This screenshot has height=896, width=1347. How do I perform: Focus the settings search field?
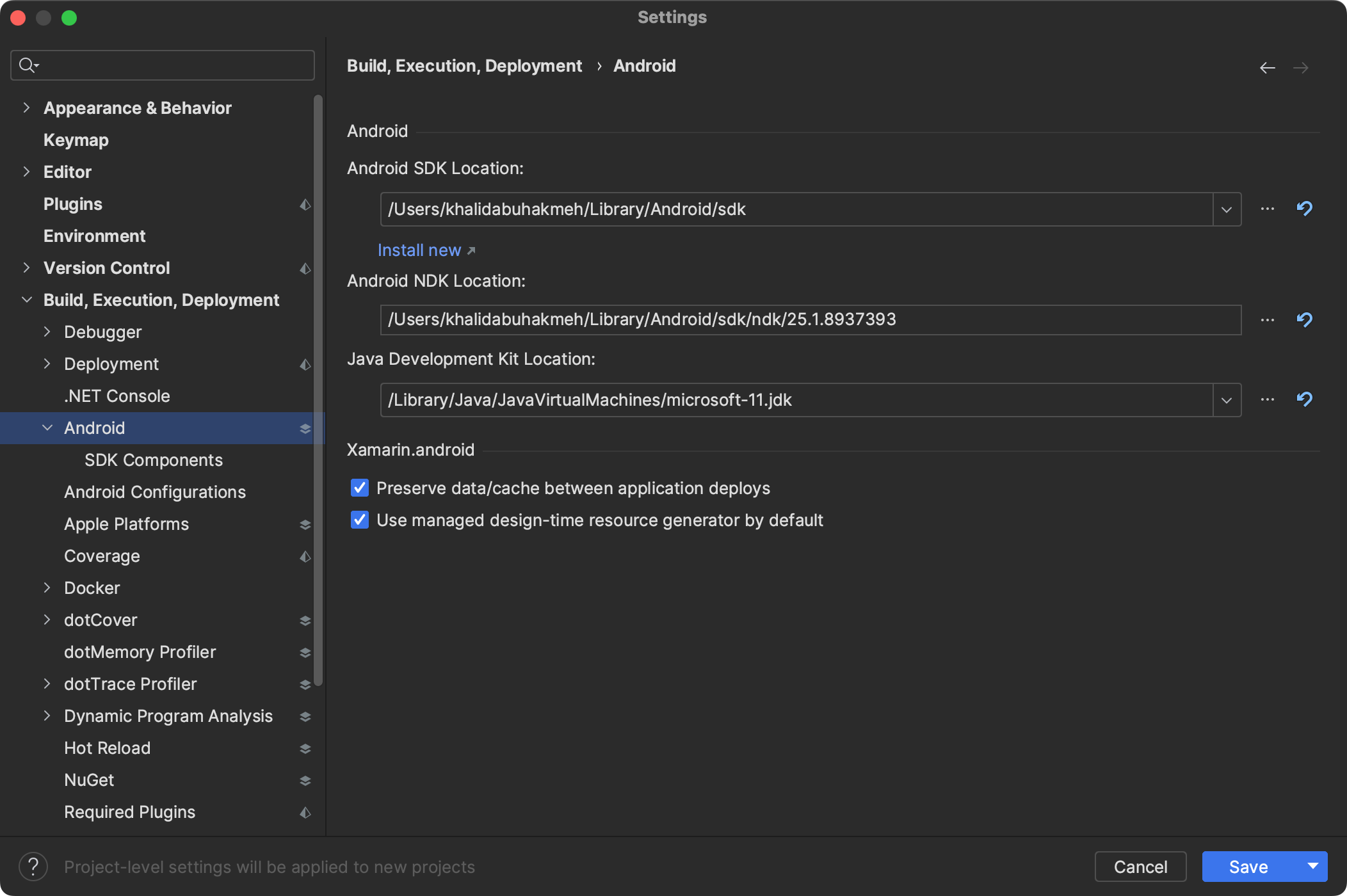[x=163, y=65]
